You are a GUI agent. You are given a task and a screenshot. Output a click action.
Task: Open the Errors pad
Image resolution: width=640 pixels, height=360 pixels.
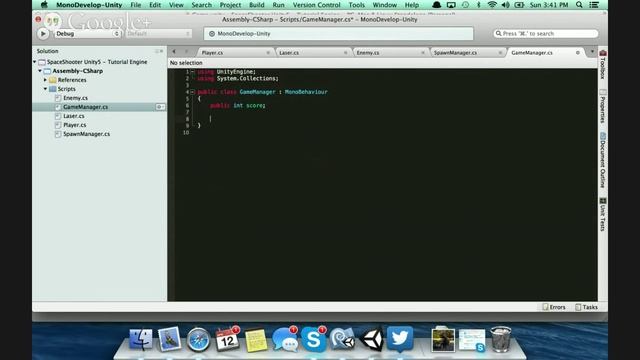click(554, 307)
